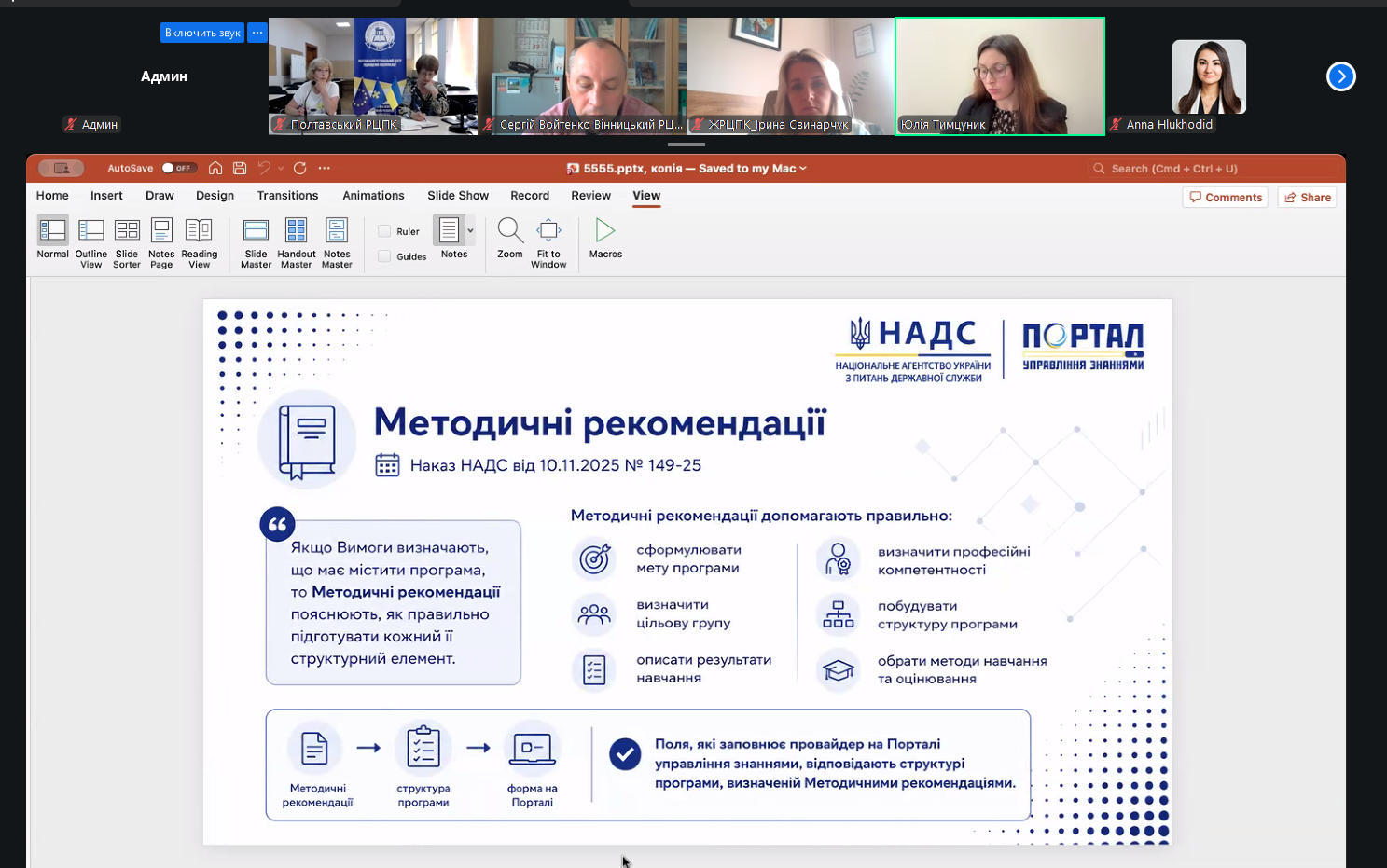This screenshot has width=1387, height=868.
Task: Select Юлія Тимцуник video tile
Action: point(1000,76)
